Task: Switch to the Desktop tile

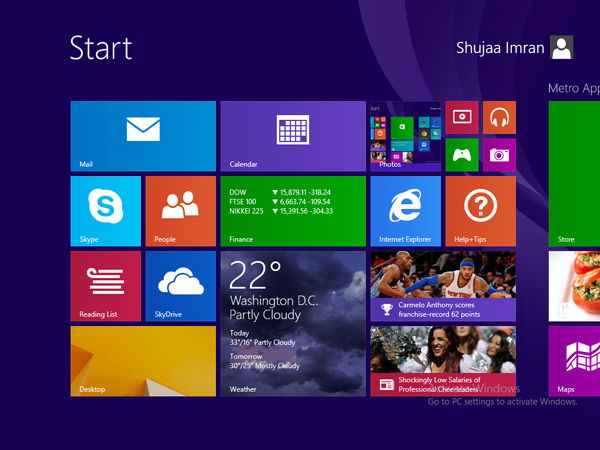Action: click(x=143, y=361)
